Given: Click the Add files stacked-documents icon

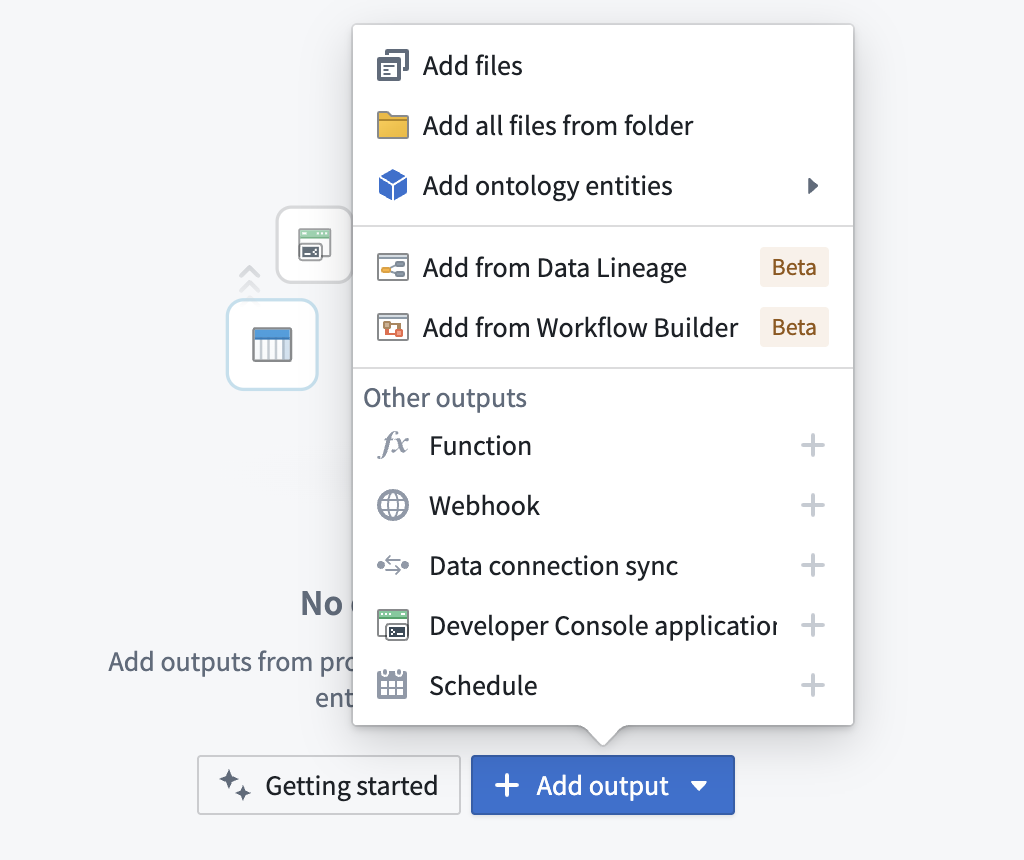Looking at the screenshot, I should pos(393,65).
